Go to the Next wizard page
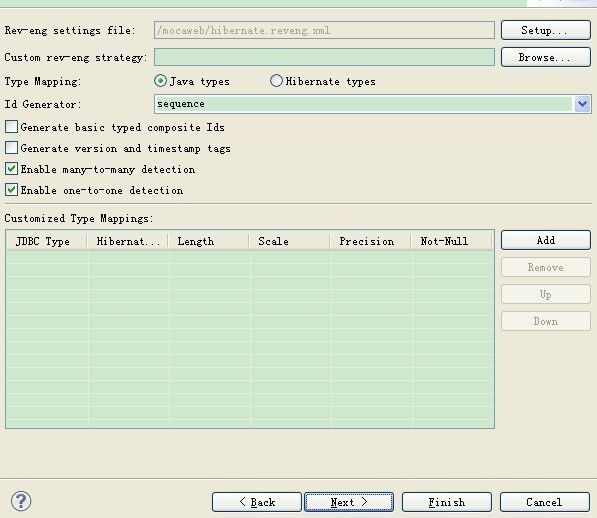 (x=349, y=502)
